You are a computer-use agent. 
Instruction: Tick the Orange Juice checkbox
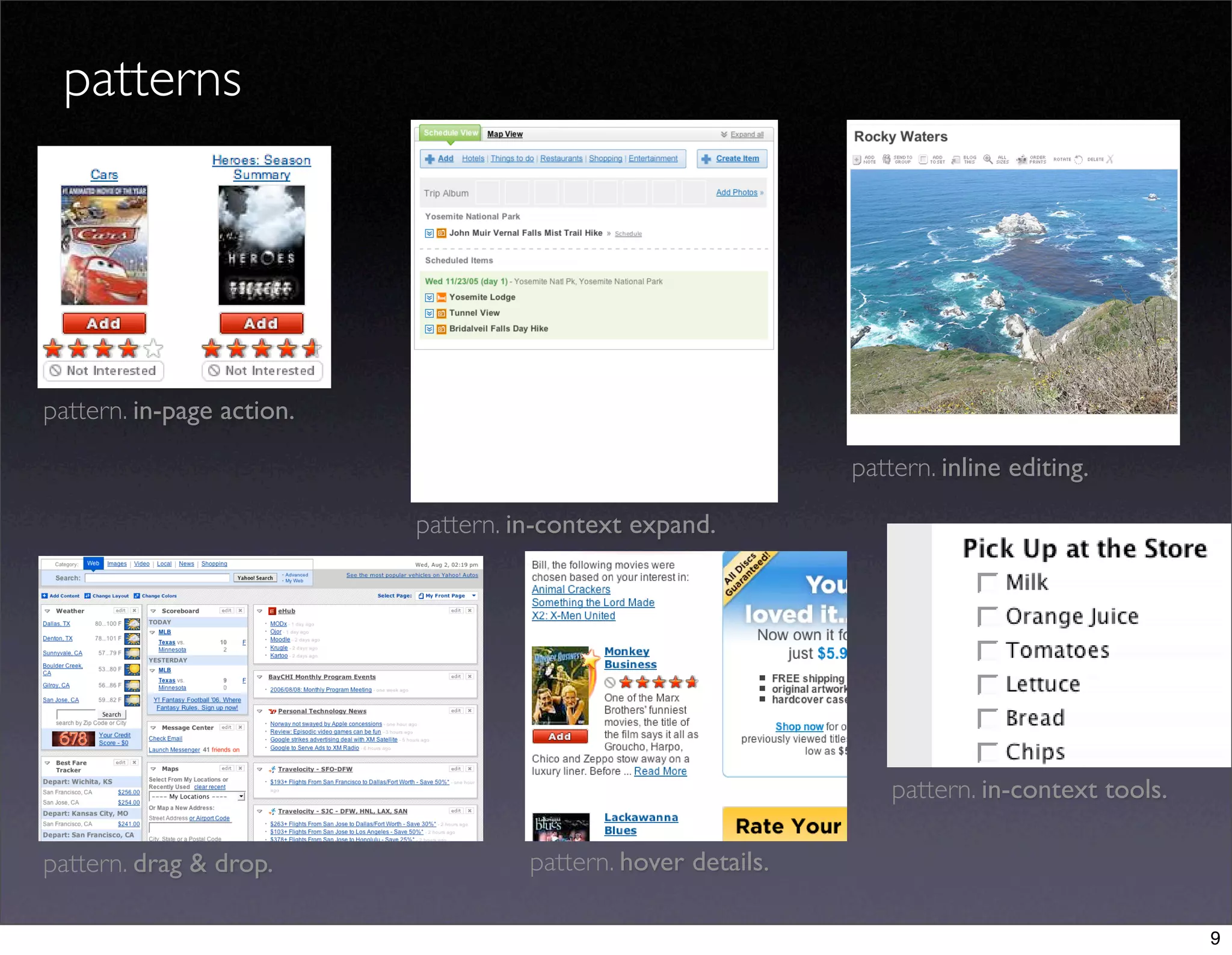987,616
